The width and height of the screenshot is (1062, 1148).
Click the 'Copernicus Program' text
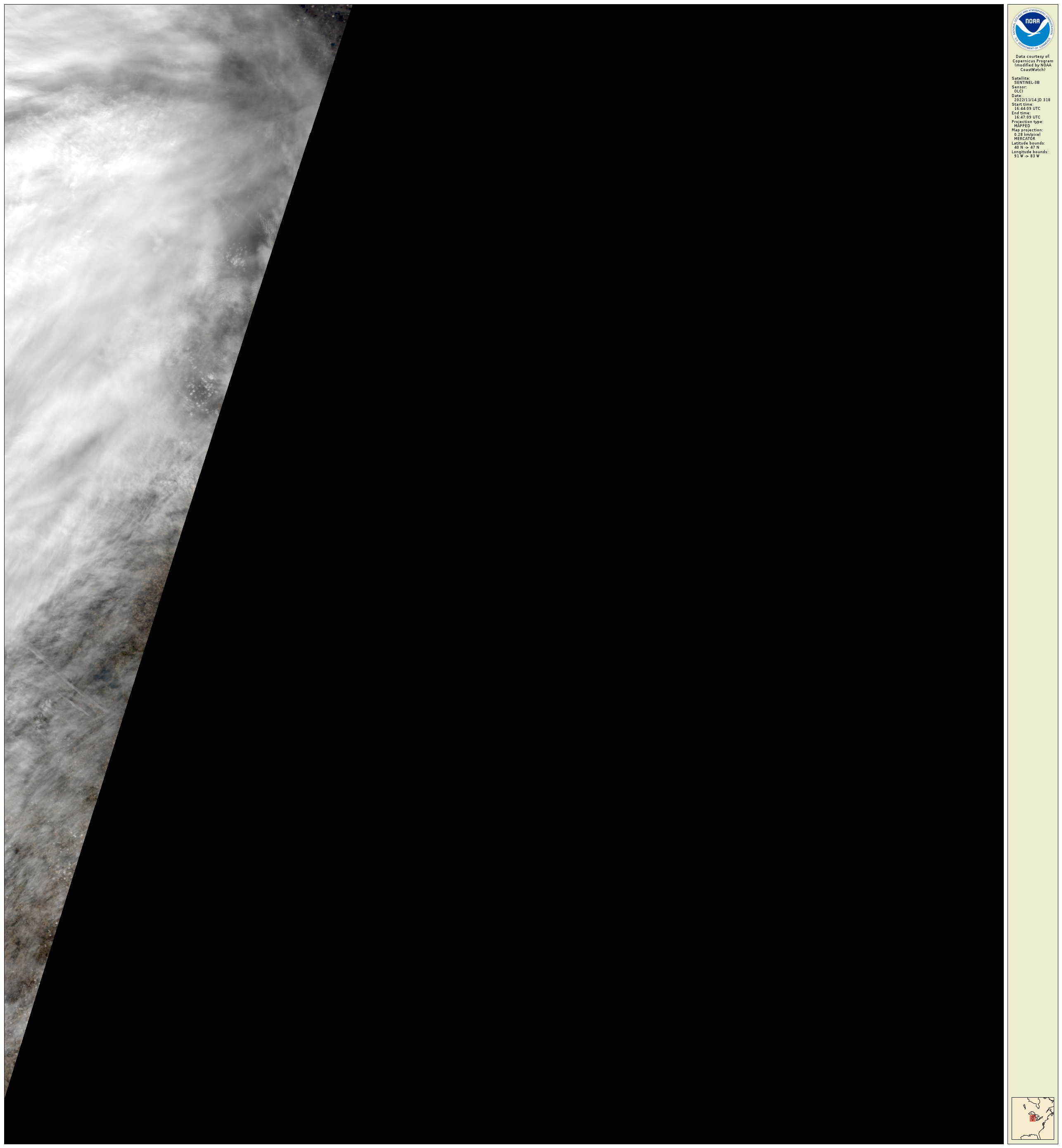pos(1033,61)
